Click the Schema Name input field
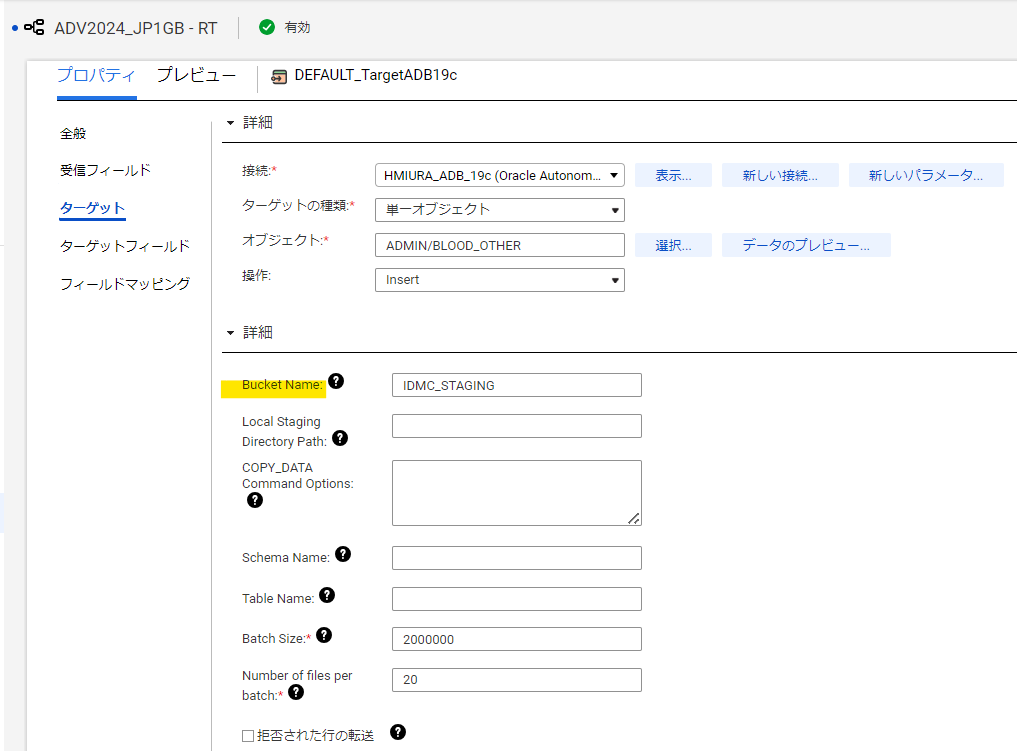1017x751 pixels. point(517,558)
